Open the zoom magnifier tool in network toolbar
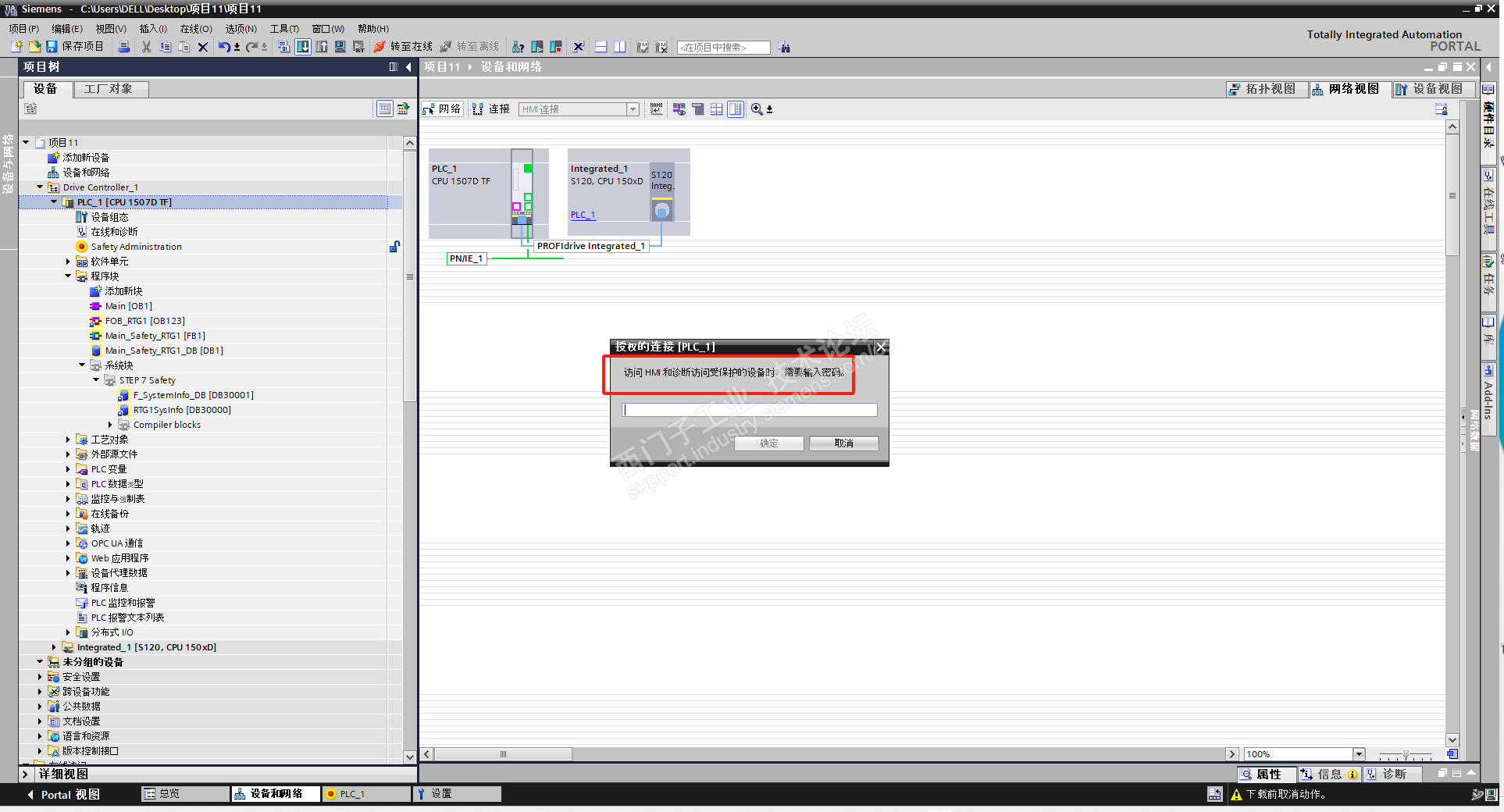Image resolution: width=1504 pixels, height=812 pixels. [x=757, y=109]
